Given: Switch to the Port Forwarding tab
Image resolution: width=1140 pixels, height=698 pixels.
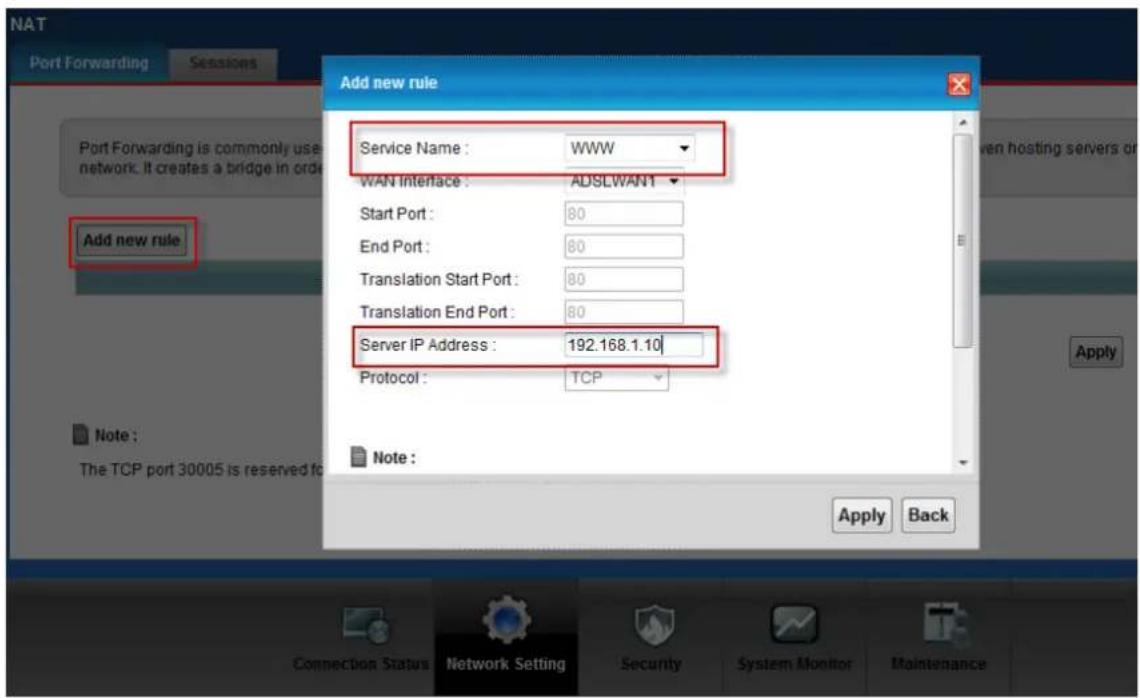Looking at the screenshot, I should click(89, 63).
